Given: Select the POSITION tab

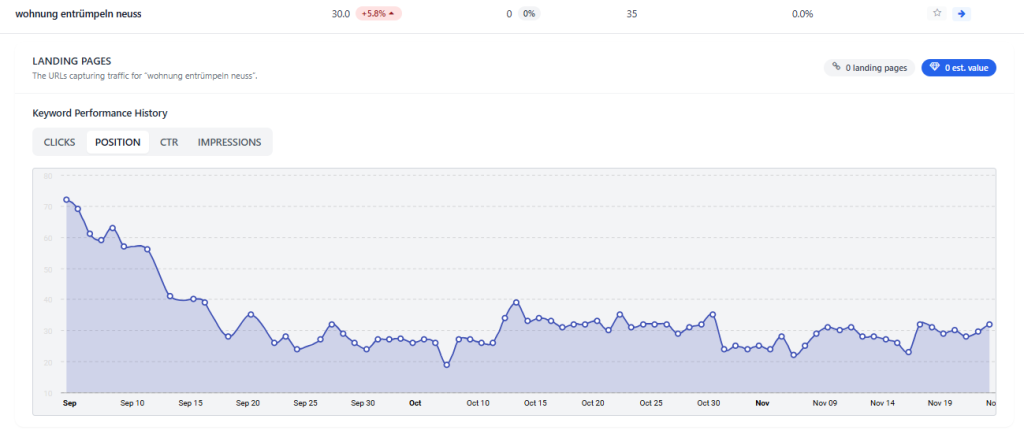Looking at the screenshot, I should pyautogui.click(x=118, y=142).
